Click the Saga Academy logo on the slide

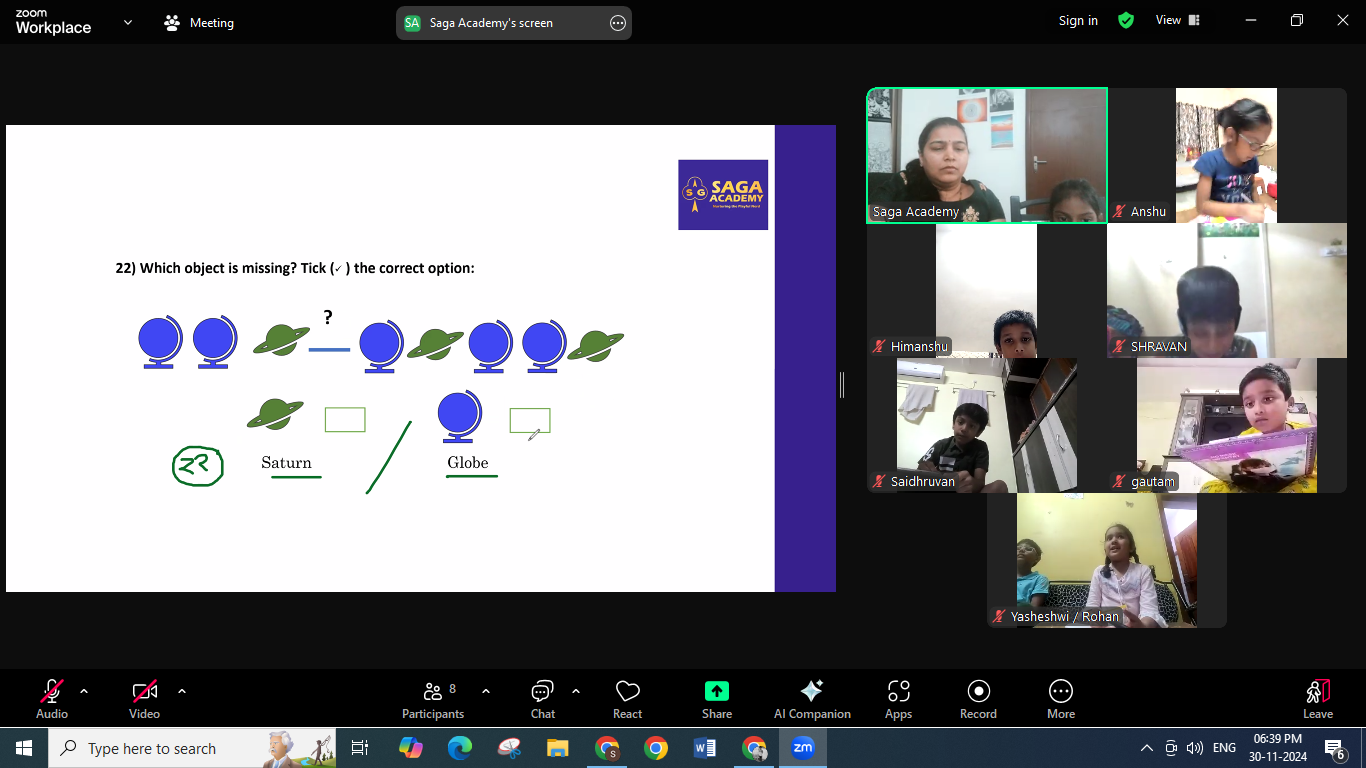click(x=723, y=195)
